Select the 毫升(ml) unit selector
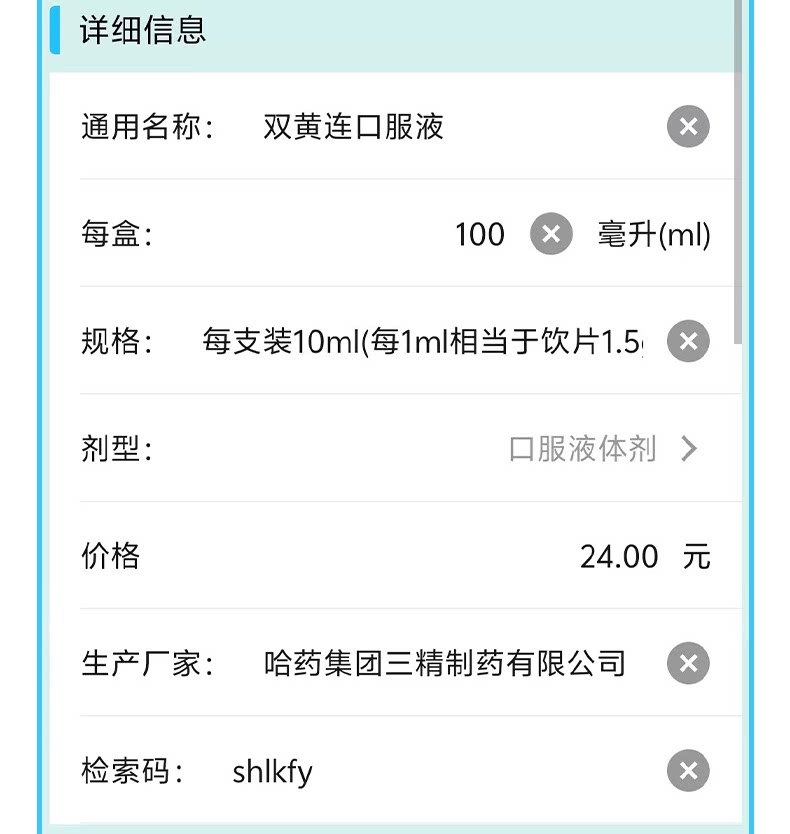Image resolution: width=790 pixels, height=834 pixels. 654,234
